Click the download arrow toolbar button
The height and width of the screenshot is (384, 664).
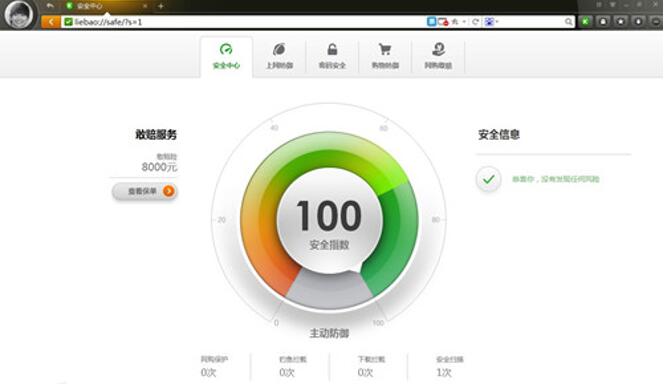pyautogui.click(x=638, y=21)
